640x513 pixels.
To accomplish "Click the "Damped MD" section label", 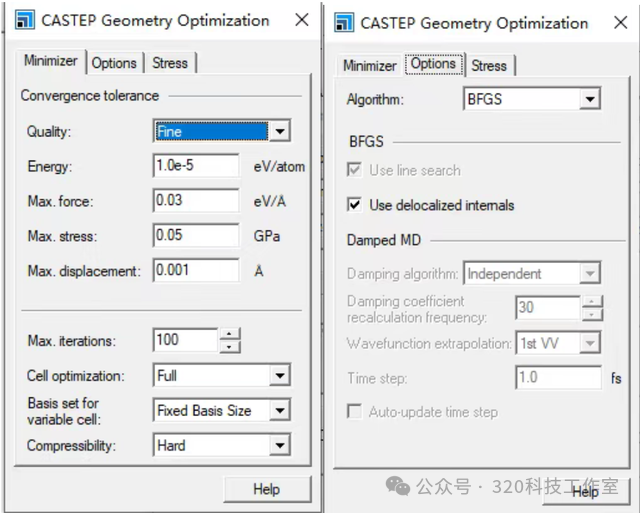I will click(384, 240).
